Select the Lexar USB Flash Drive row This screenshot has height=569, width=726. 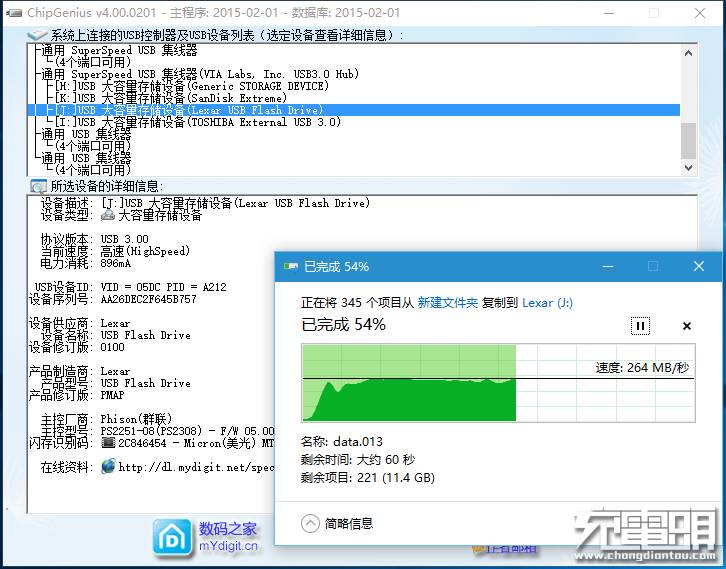point(353,110)
